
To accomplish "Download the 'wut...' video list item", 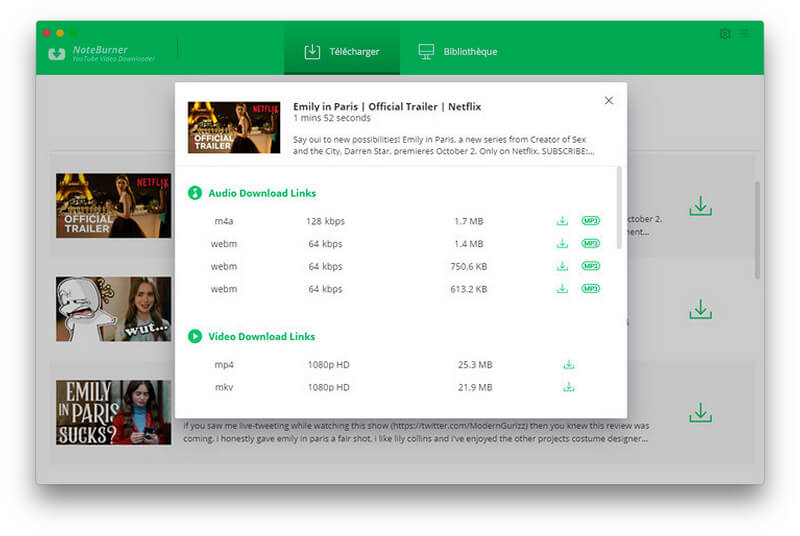I will tap(701, 309).
